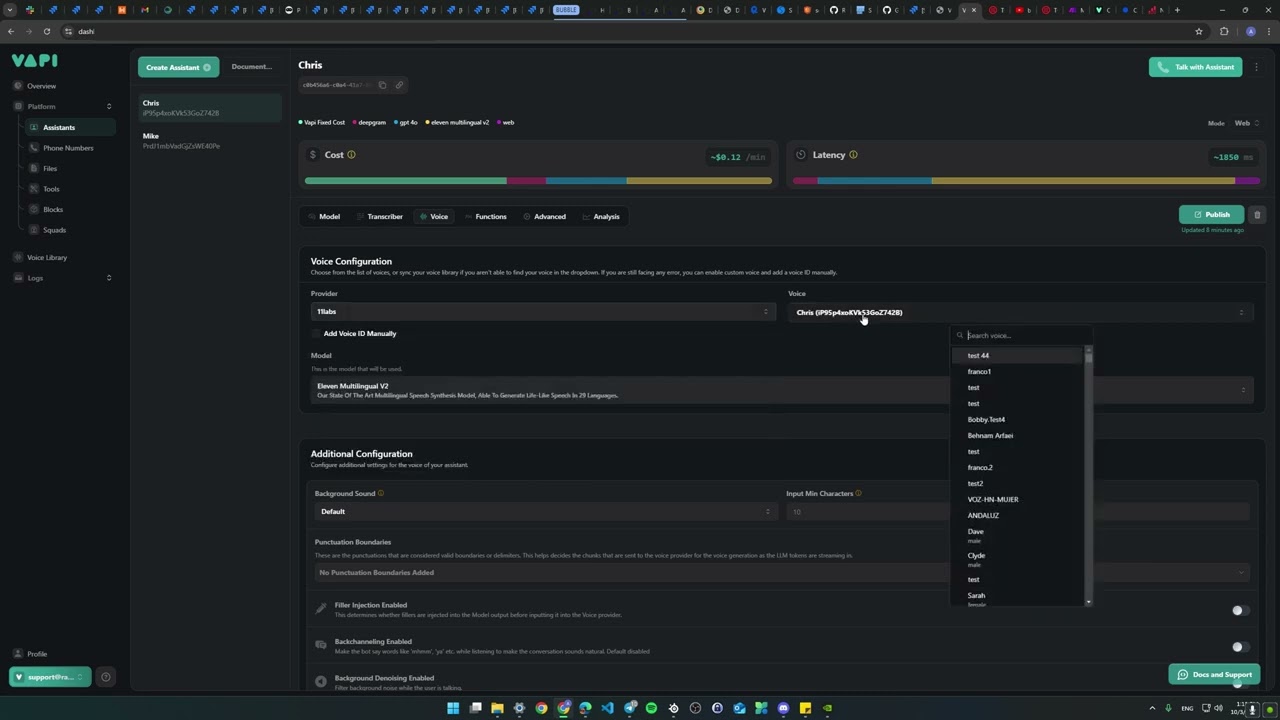This screenshot has height=720, width=1280.
Task: Click the VAPI logo
Action: pyautogui.click(x=35, y=61)
